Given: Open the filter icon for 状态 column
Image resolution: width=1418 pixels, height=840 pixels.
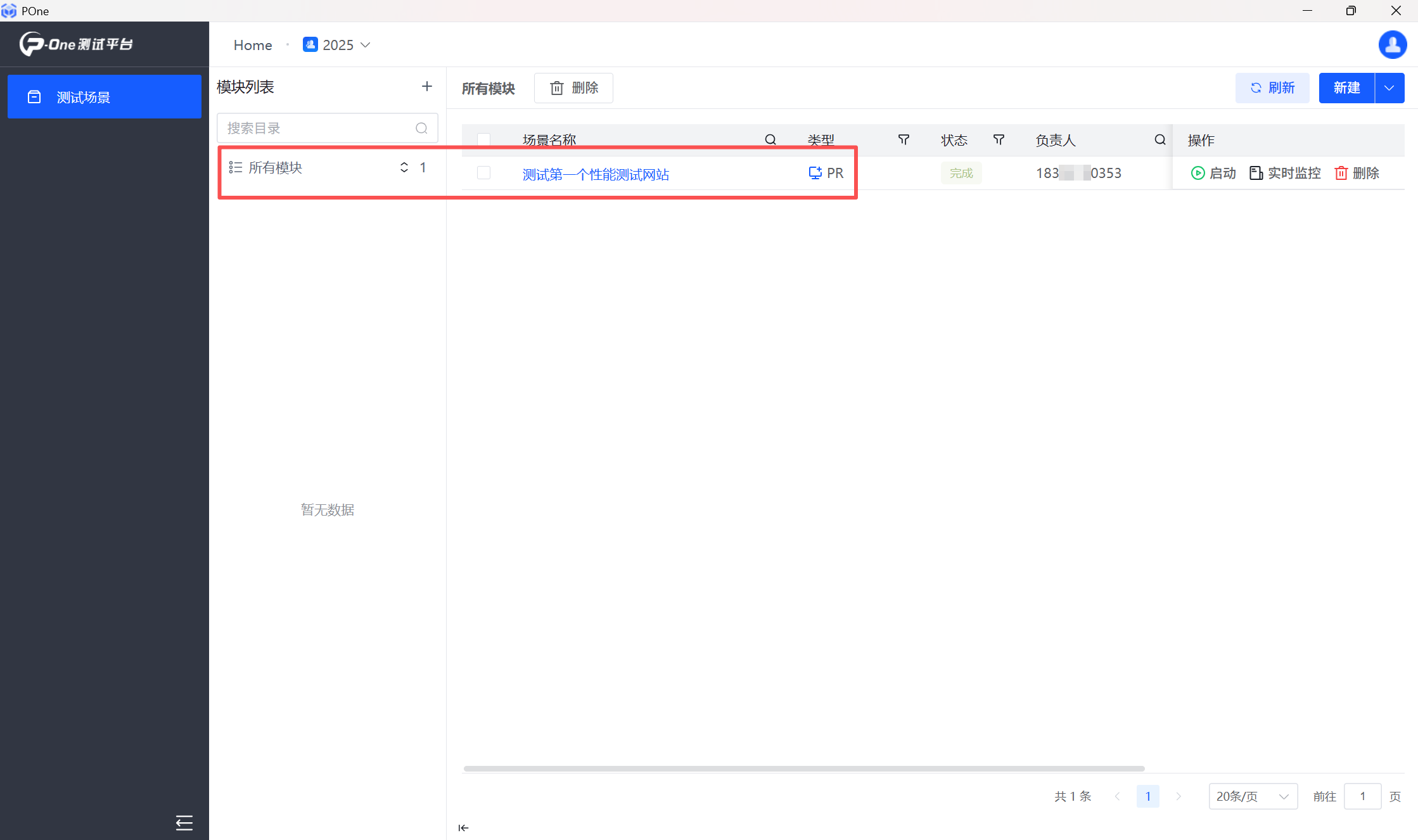Looking at the screenshot, I should (x=999, y=139).
